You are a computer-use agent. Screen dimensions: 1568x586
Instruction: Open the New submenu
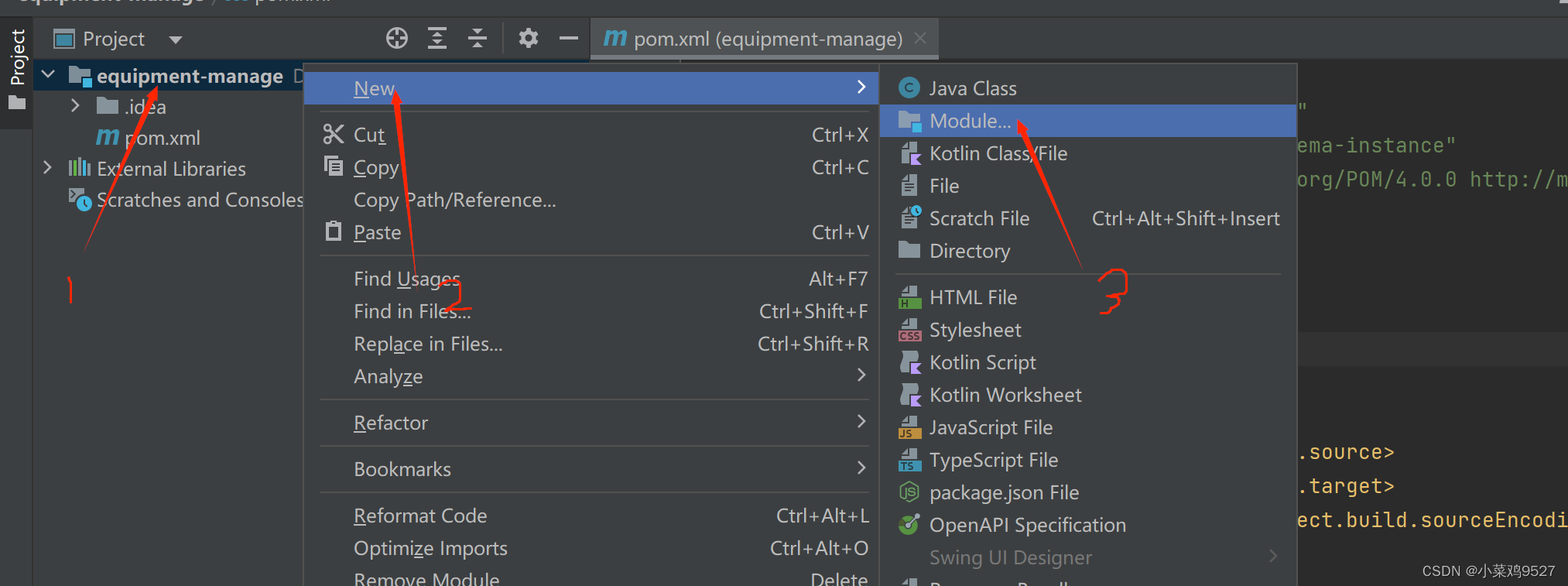pyautogui.click(x=591, y=88)
